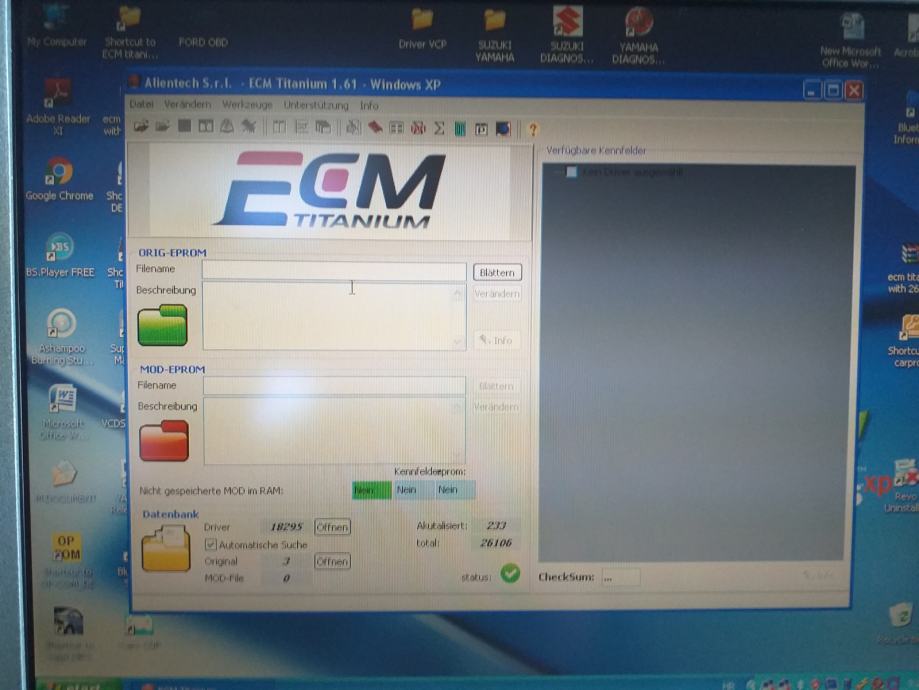Click the total value 26106

496,543
